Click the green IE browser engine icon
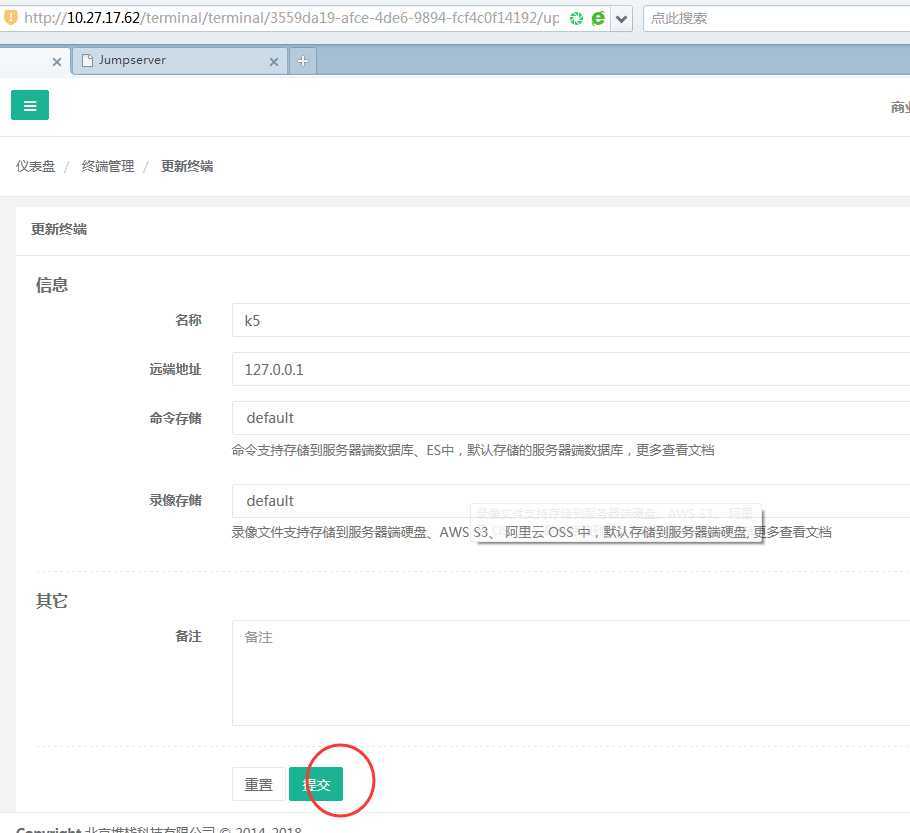This screenshot has width=910, height=833. click(598, 19)
